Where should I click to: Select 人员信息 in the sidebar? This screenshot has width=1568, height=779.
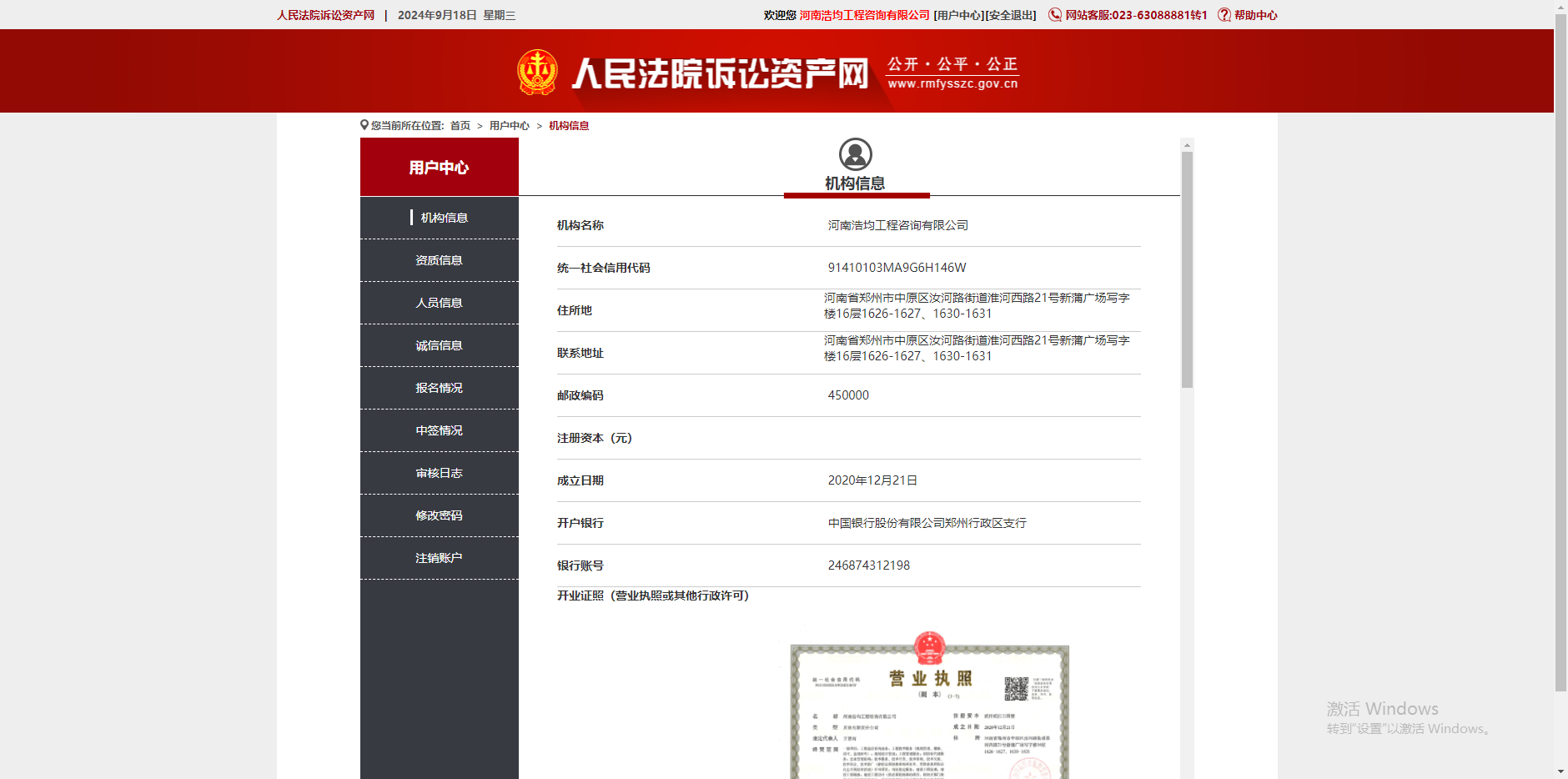click(439, 303)
